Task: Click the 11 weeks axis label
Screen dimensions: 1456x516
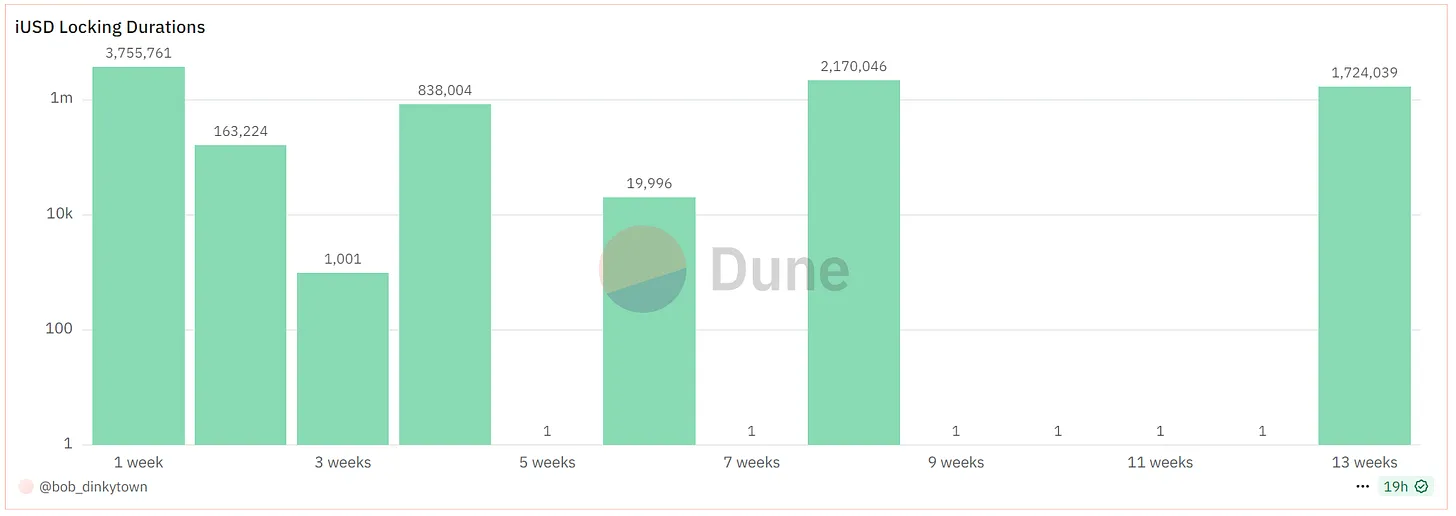Action: (x=1160, y=462)
